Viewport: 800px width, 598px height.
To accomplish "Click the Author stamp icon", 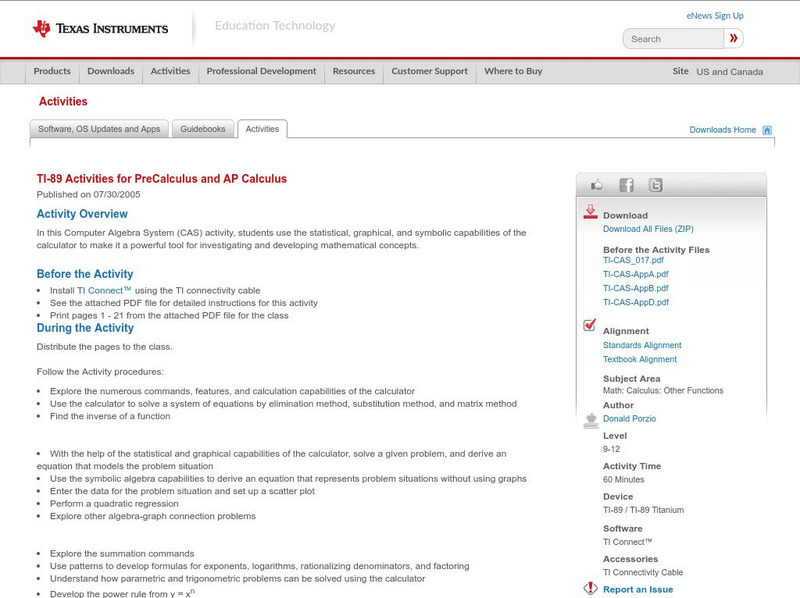I will click(591, 420).
